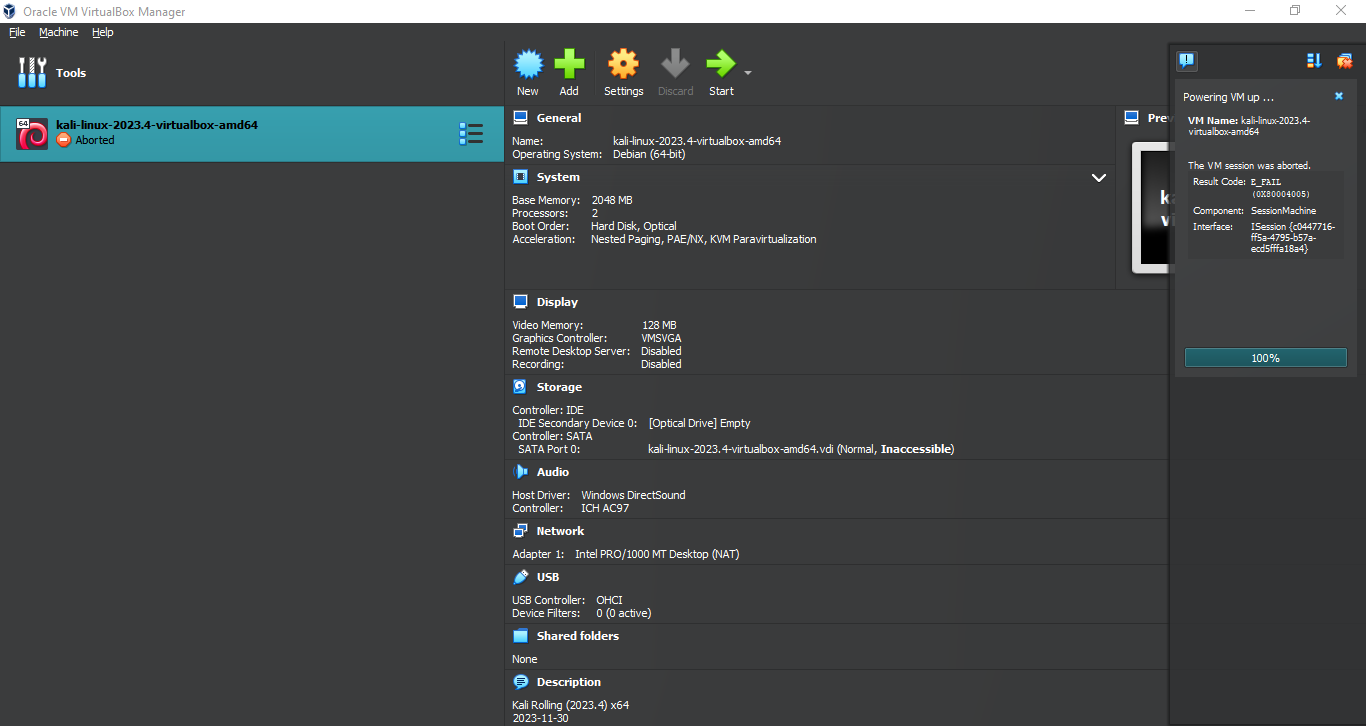Screen dimensions: 1366x726
Task: Click the Intel PRO/1000 MT Desktop adapter text
Action: pyautogui.click(x=657, y=554)
